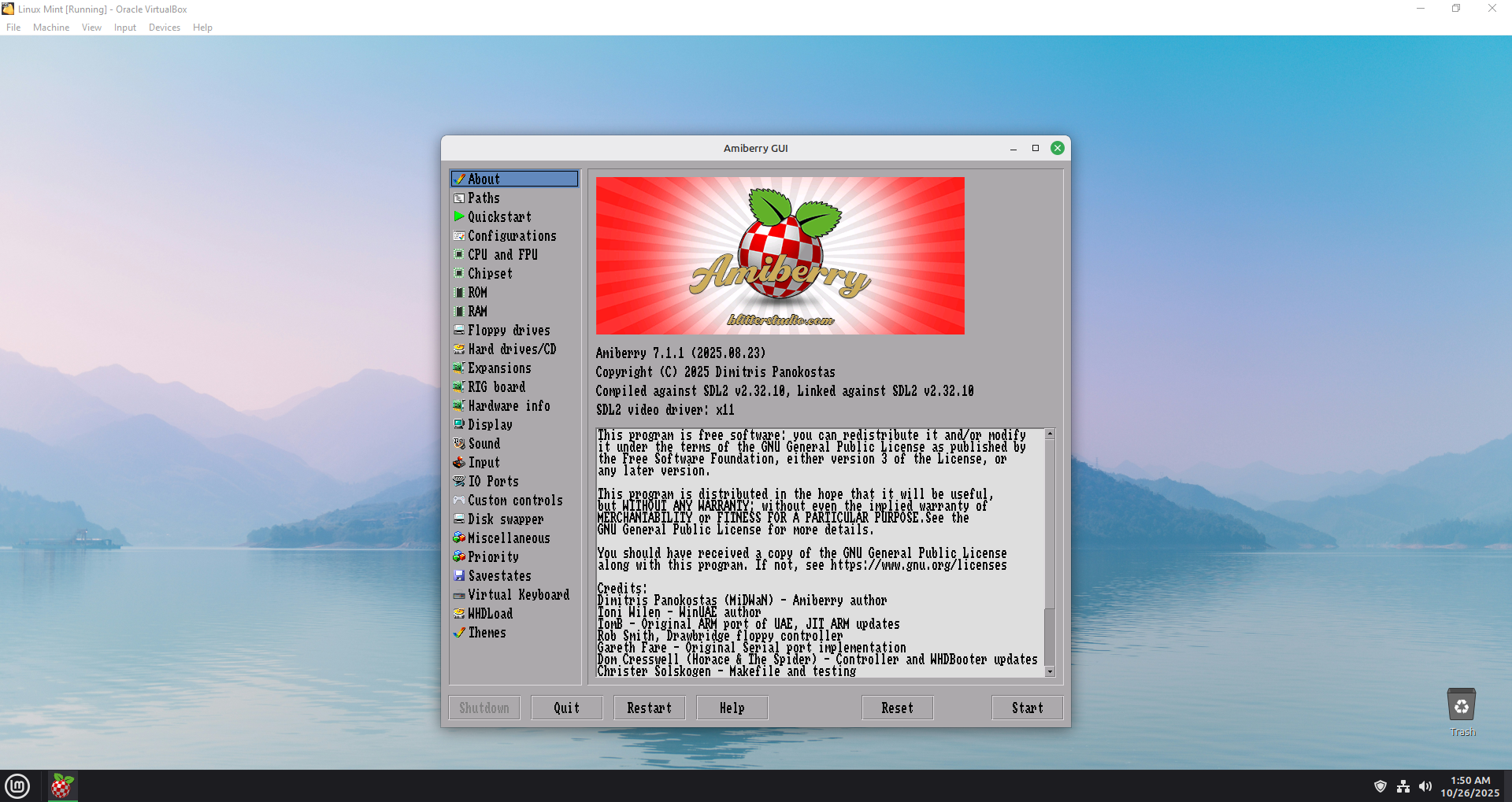Click the license text scroll-up arrow

(1050, 434)
